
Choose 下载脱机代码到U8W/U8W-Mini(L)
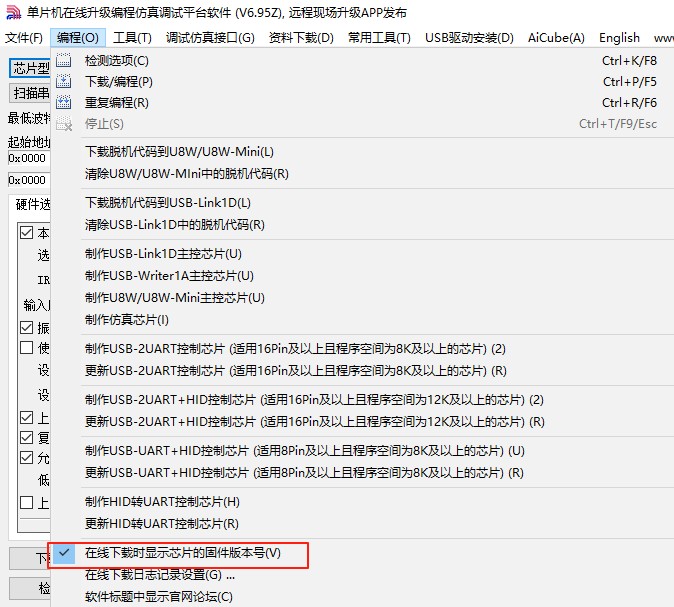point(362,152)
